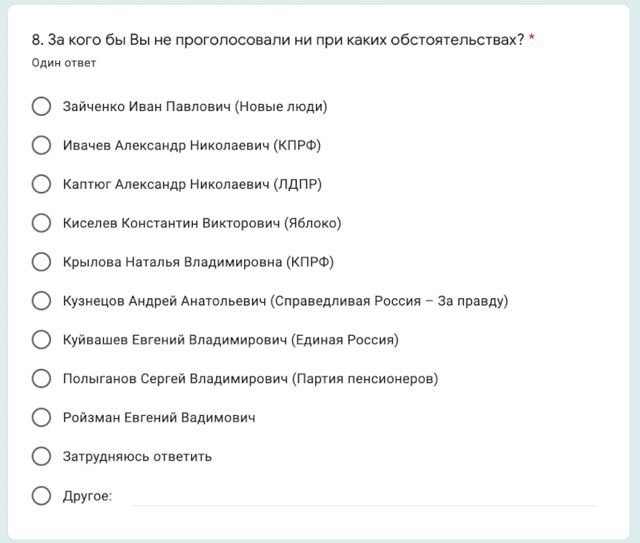Pick Киселев Константин Викторович (Яблоко)
The image size is (640, 543).
[42, 223]
